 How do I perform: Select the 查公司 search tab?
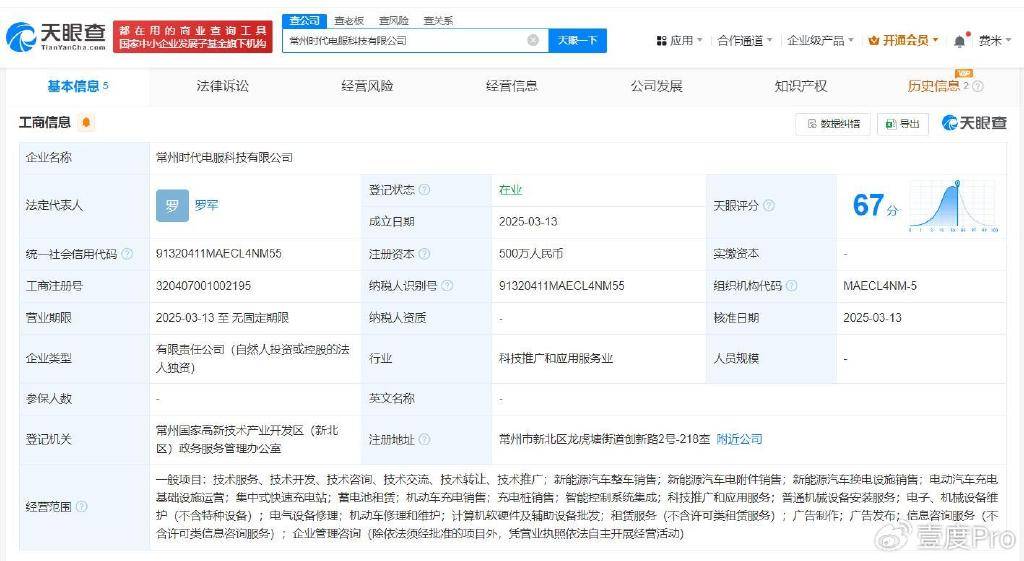pos(304,21)
